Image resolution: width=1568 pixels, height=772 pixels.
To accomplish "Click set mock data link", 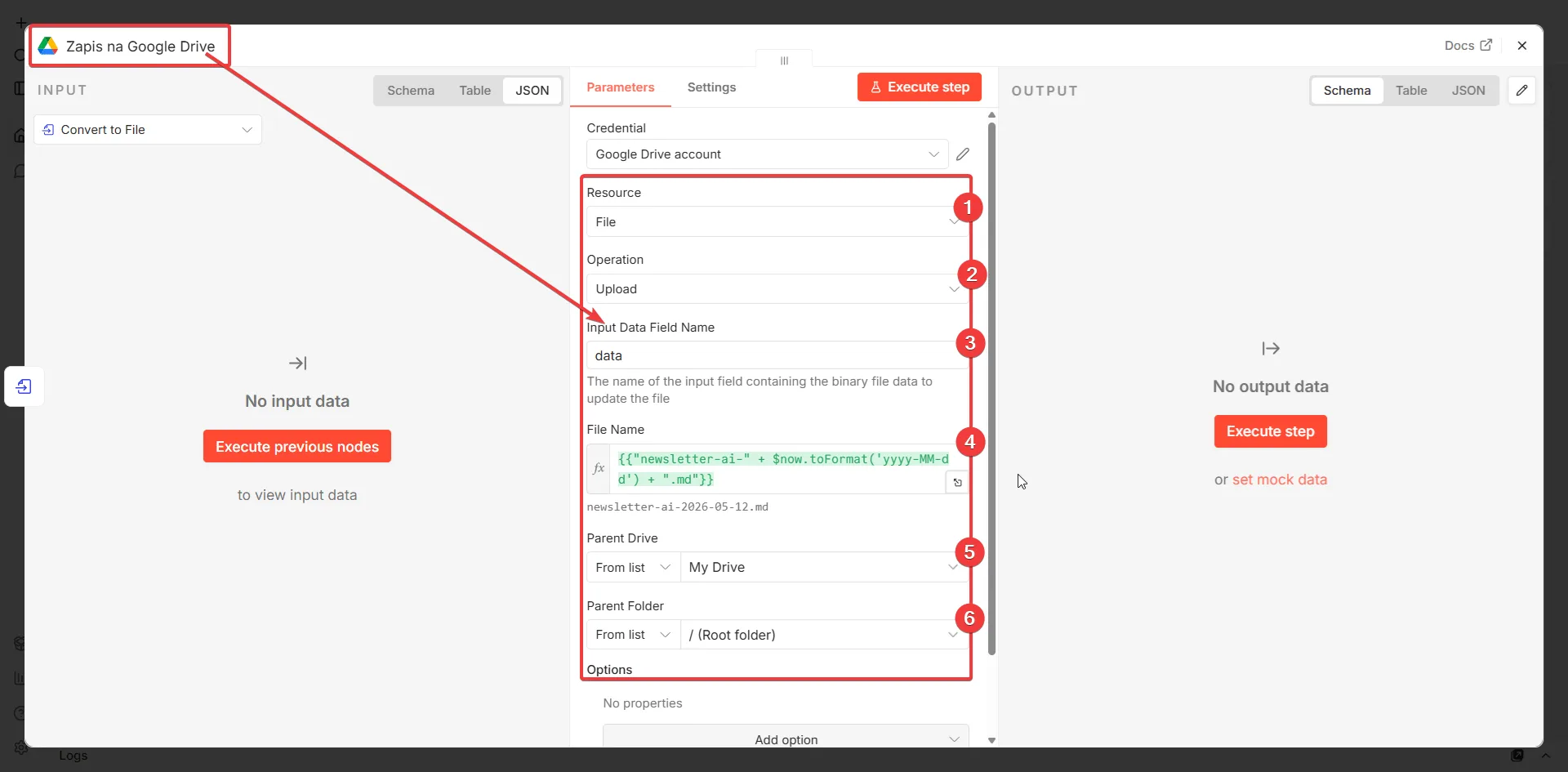I will click(1280, 480).
